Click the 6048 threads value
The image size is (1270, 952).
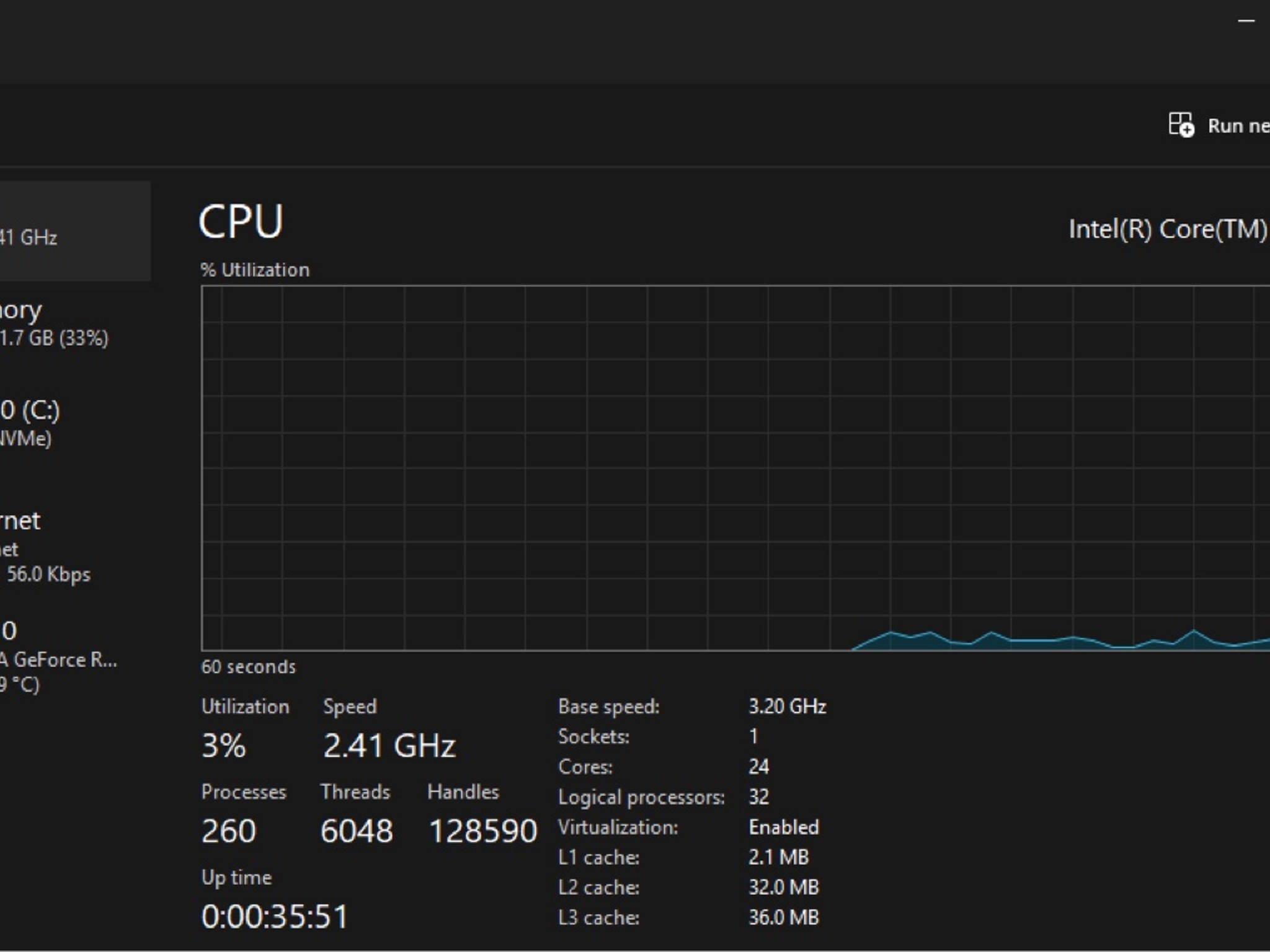(357, 831)
